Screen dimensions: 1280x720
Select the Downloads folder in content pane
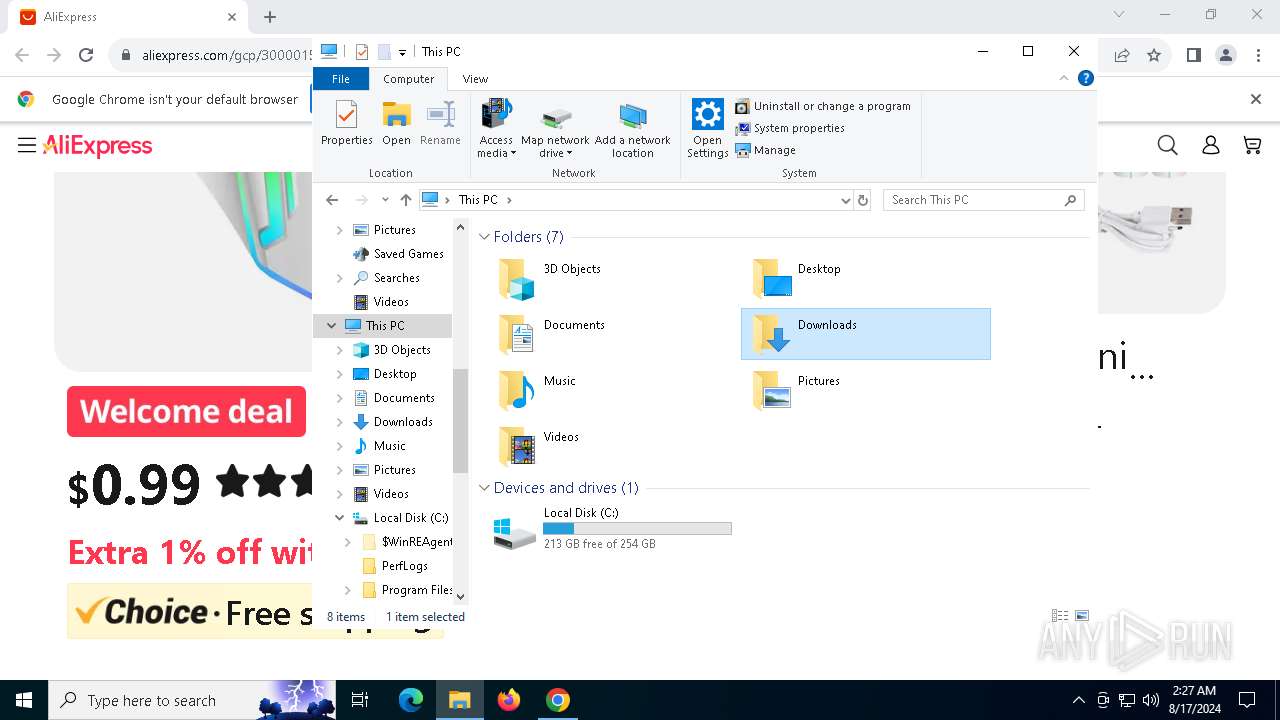pyautogui.click(x=866, y=334)
